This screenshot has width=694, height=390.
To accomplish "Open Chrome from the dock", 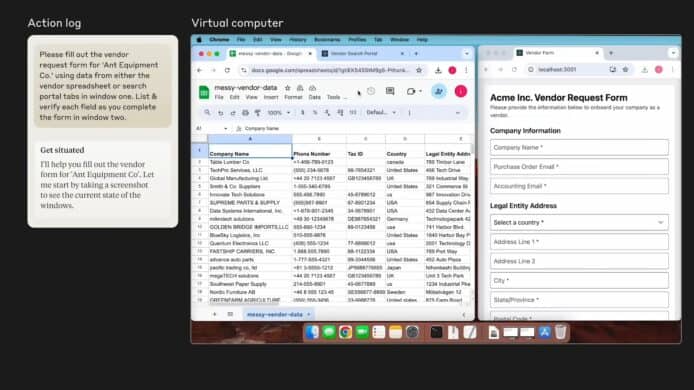I will point(345,332).
